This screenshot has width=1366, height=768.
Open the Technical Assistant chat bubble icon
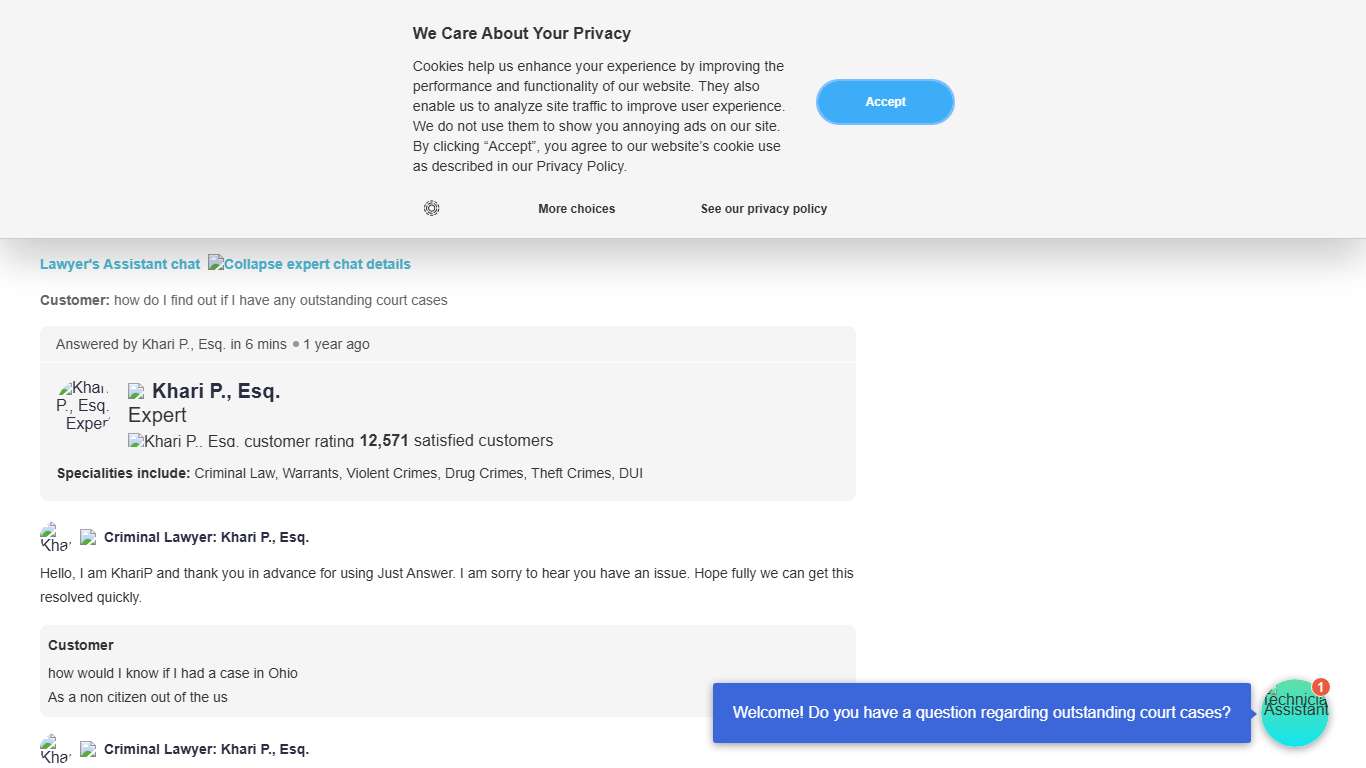click(1294, 714)
